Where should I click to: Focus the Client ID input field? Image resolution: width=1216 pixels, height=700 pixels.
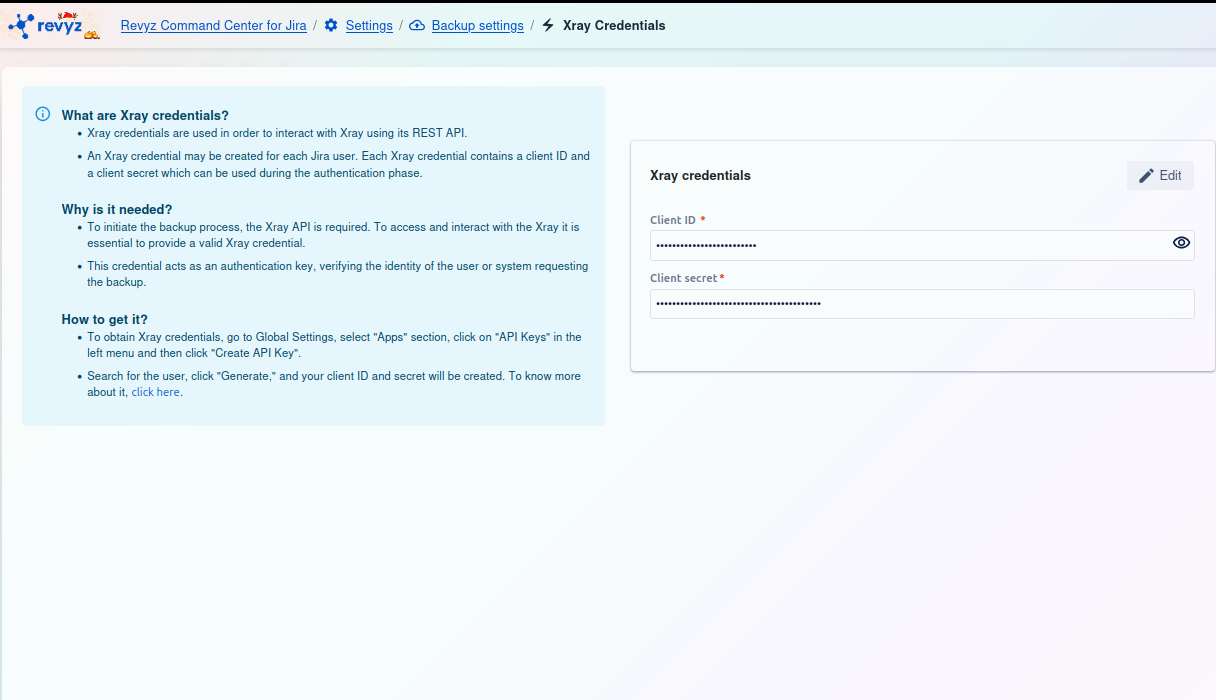pos(905,245)
